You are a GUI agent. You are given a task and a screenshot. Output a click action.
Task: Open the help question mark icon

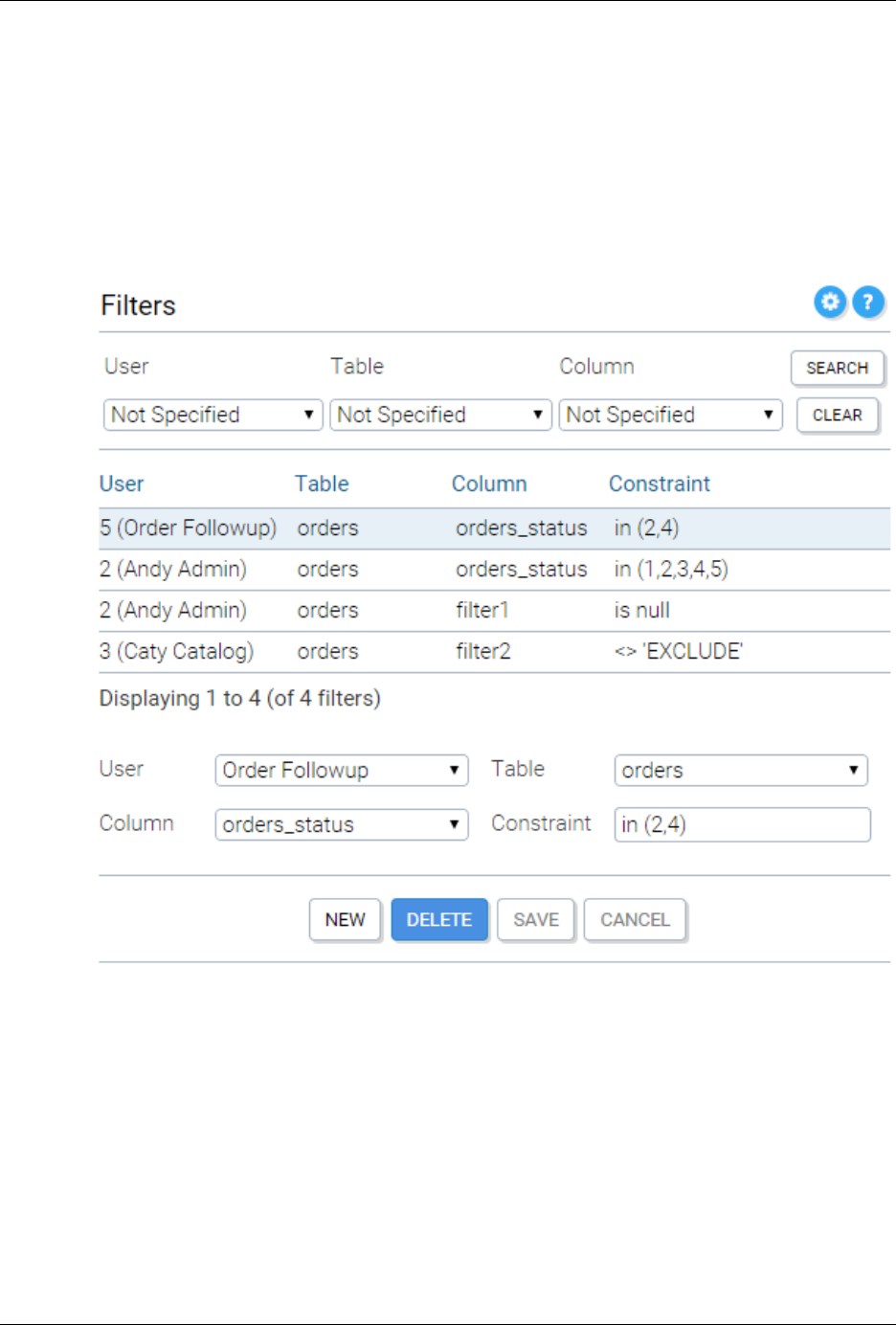867,303
